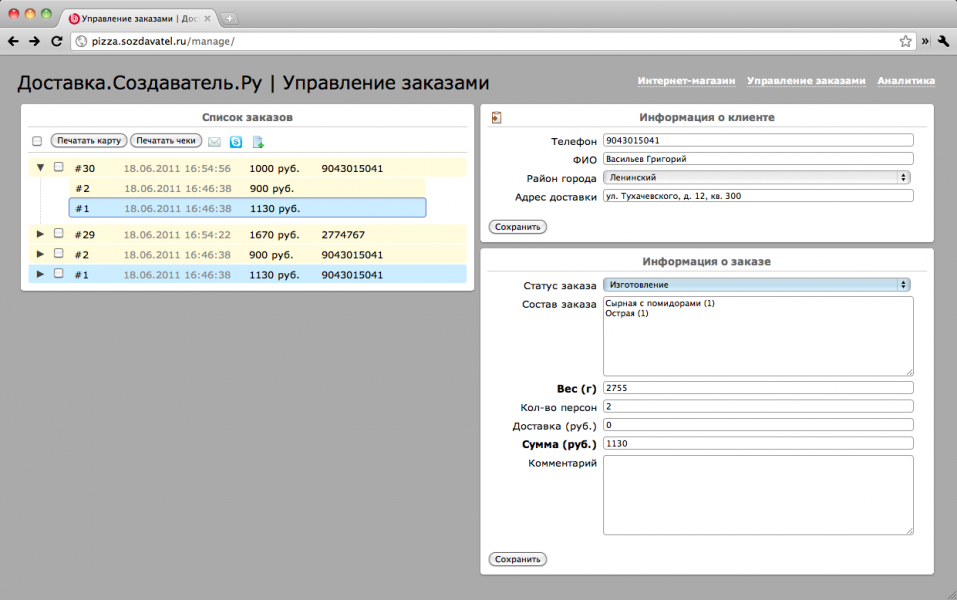Click the clipboard icon in client info panel
Screen dimensions: 957x600
(x=496, y=118)
